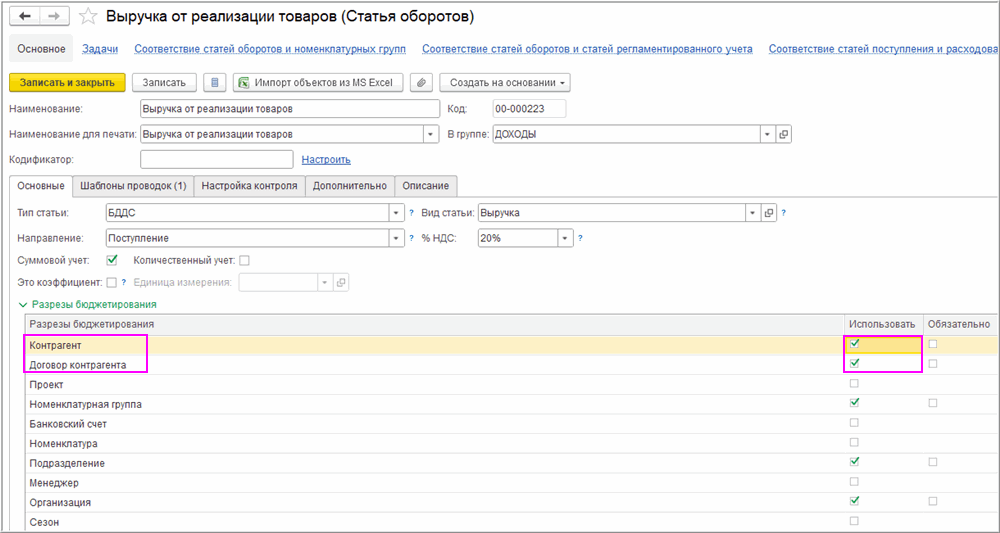
Task: Open the selected ДОХОДЫ group with the open icon
Action: [783, 134]
